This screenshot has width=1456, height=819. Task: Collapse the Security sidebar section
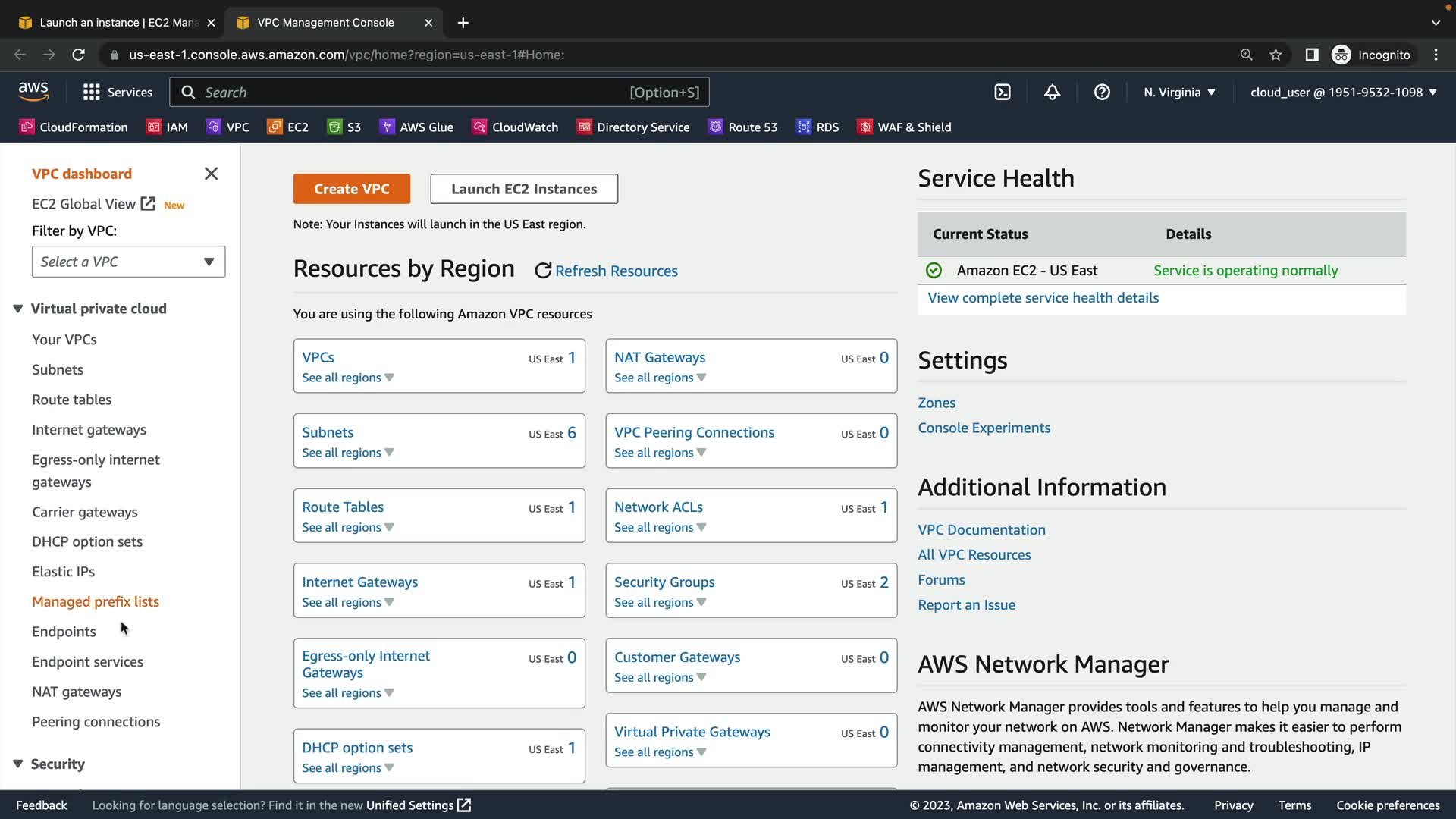coord(18,764)
